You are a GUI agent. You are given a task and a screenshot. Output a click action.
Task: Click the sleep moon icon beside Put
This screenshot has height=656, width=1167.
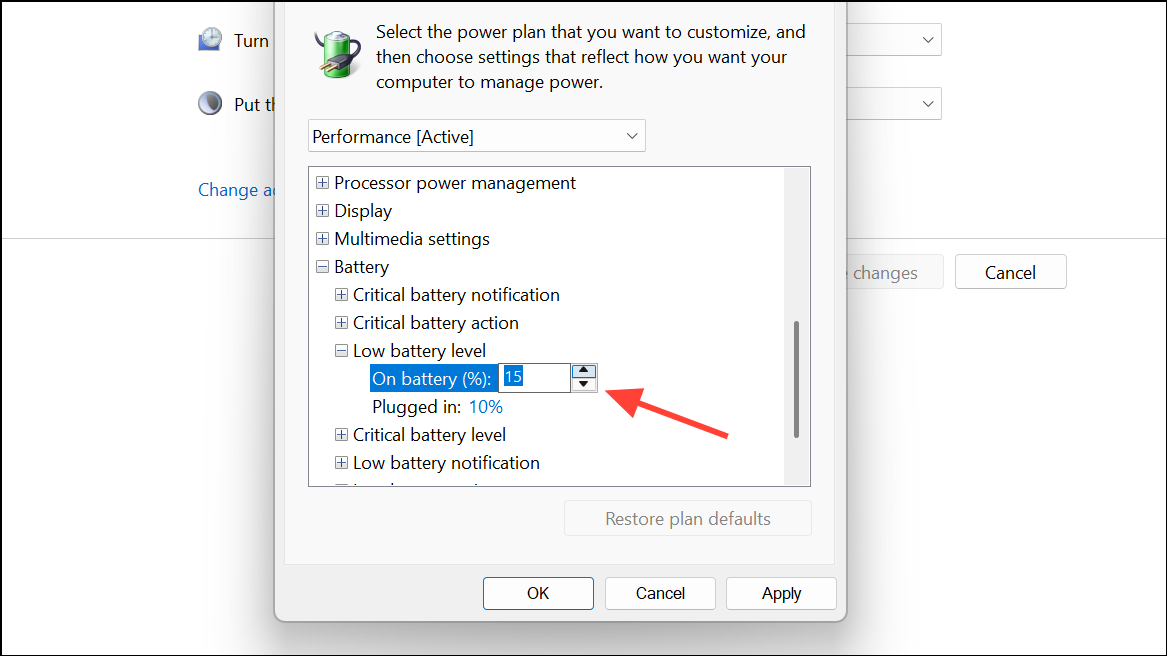coord(210,103)
